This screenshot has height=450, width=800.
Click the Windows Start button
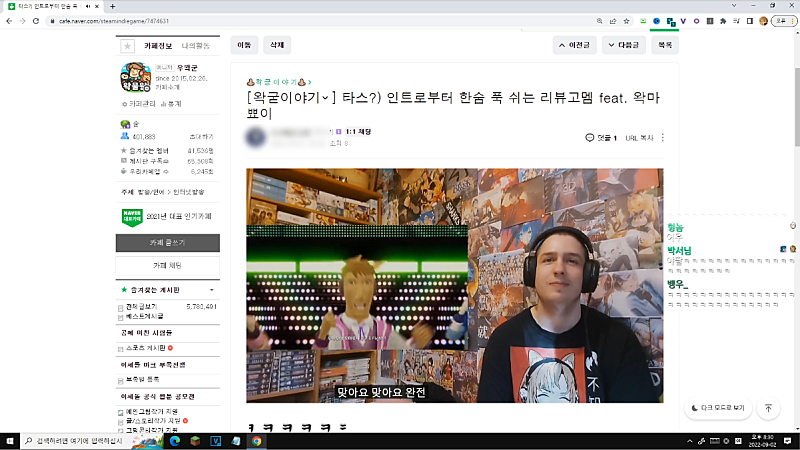click(x=9, y=440)
